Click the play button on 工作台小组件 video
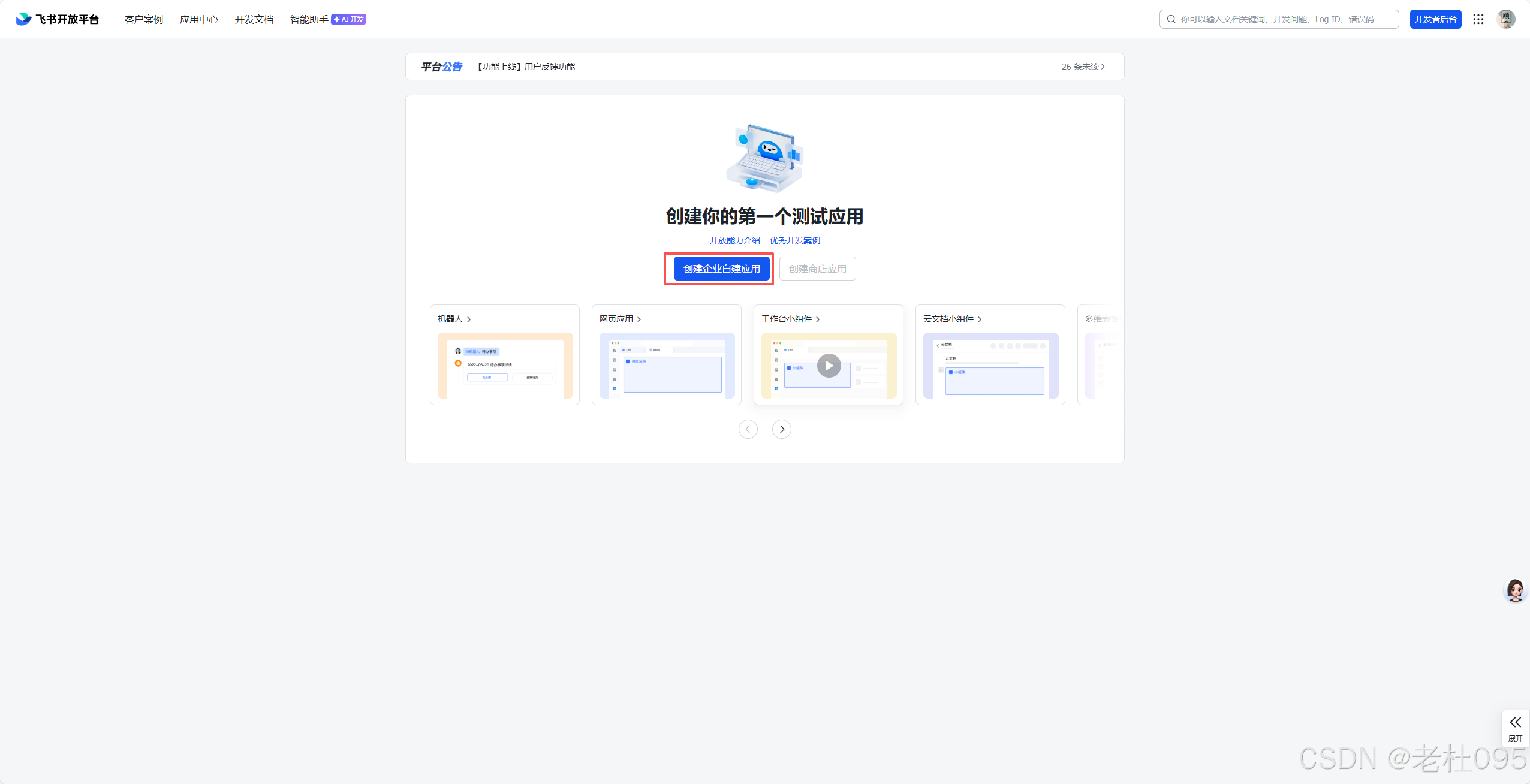 (829, 366)
